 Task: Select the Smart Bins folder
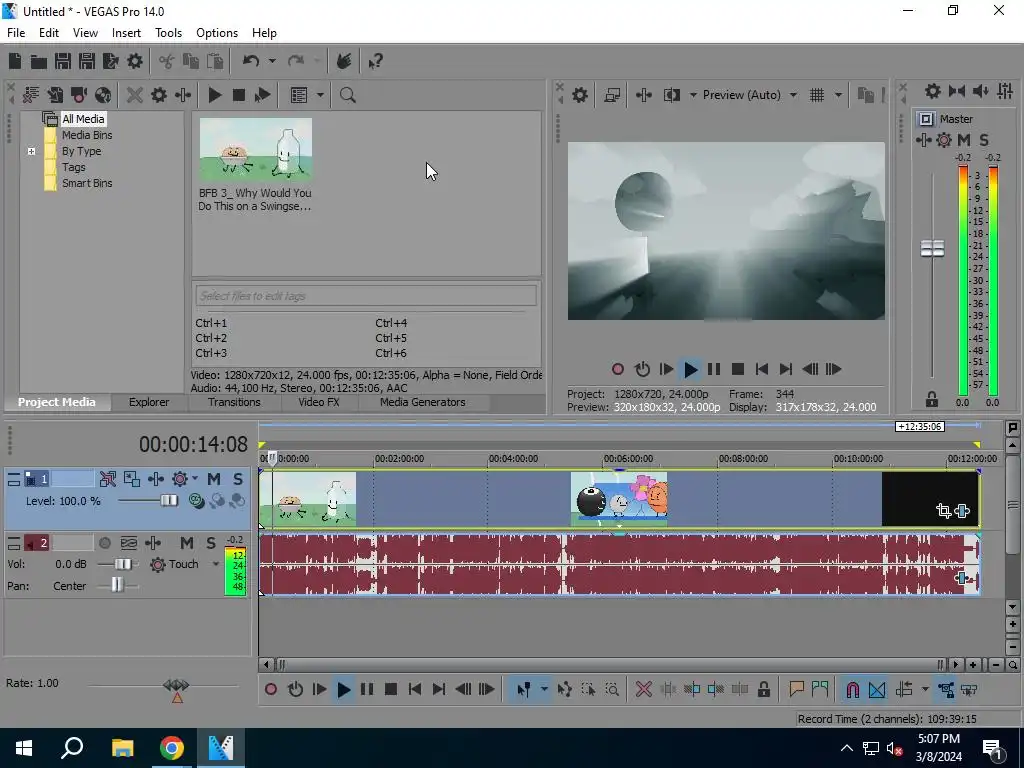(87, 184)
